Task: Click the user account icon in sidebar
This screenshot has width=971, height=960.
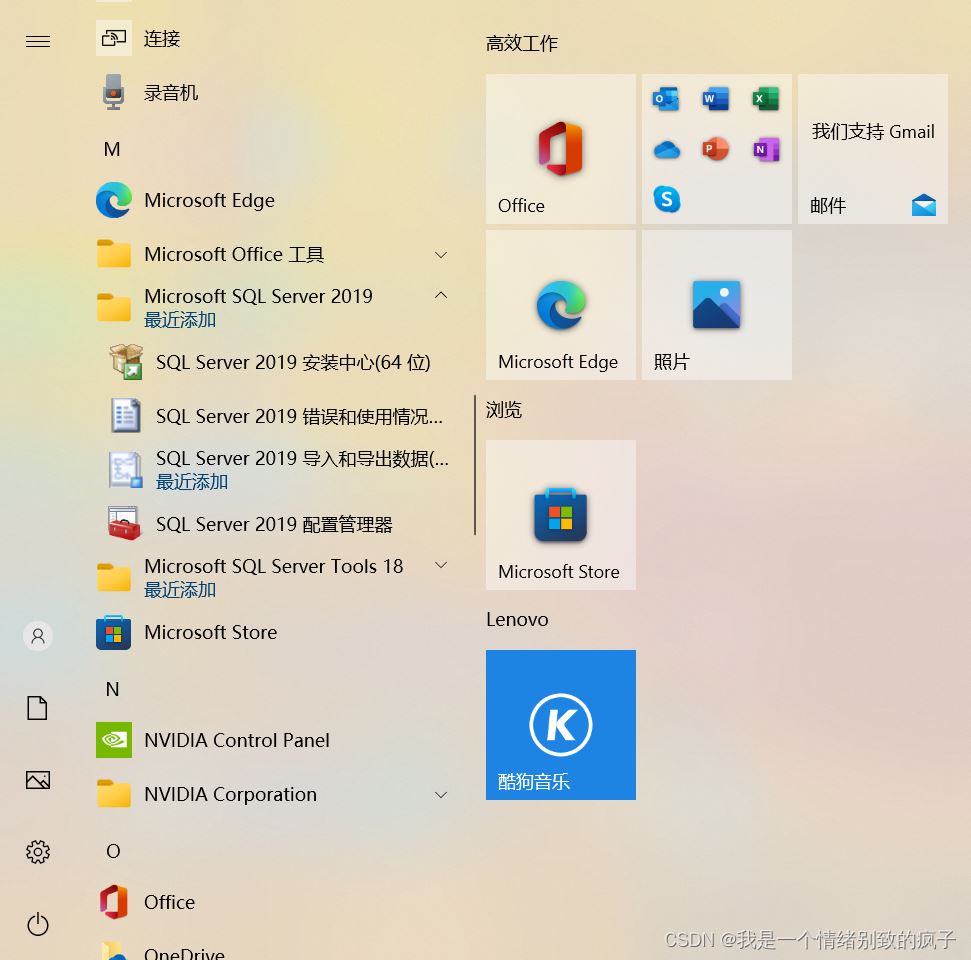Action: point(38,636)
